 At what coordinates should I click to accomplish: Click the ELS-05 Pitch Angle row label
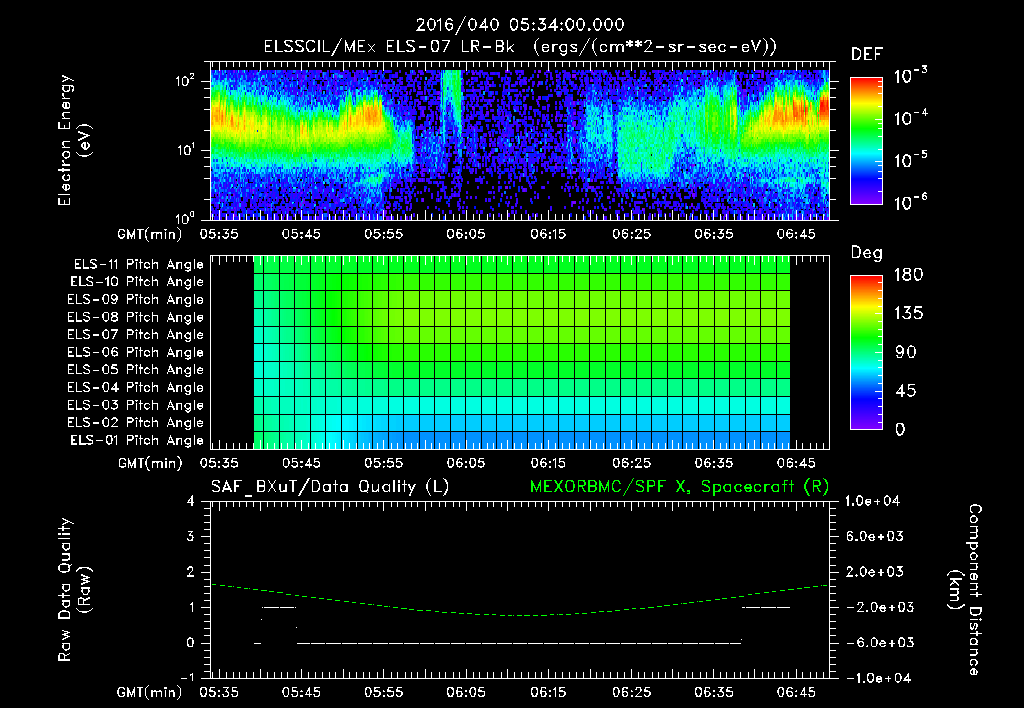135,370
